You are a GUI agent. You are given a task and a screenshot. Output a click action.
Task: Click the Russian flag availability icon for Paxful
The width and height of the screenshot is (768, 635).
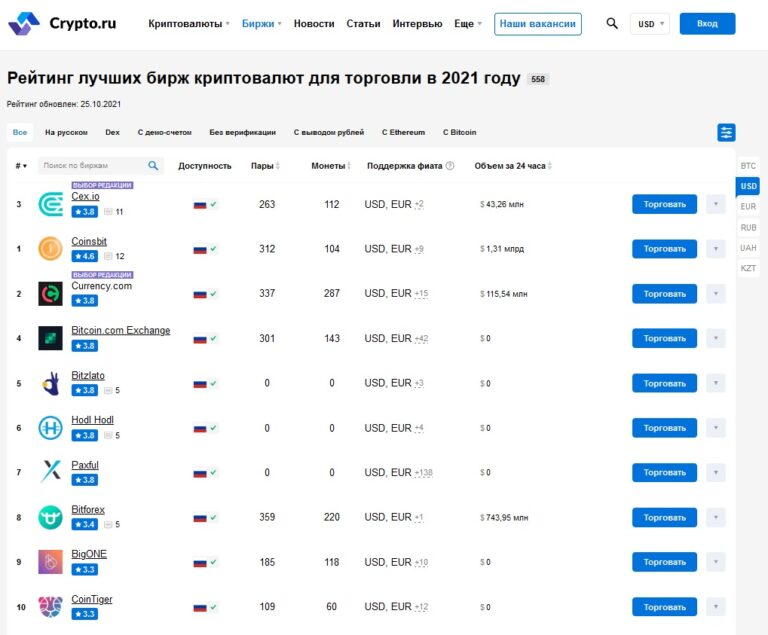pyautogui.click(x=200, y=473)
